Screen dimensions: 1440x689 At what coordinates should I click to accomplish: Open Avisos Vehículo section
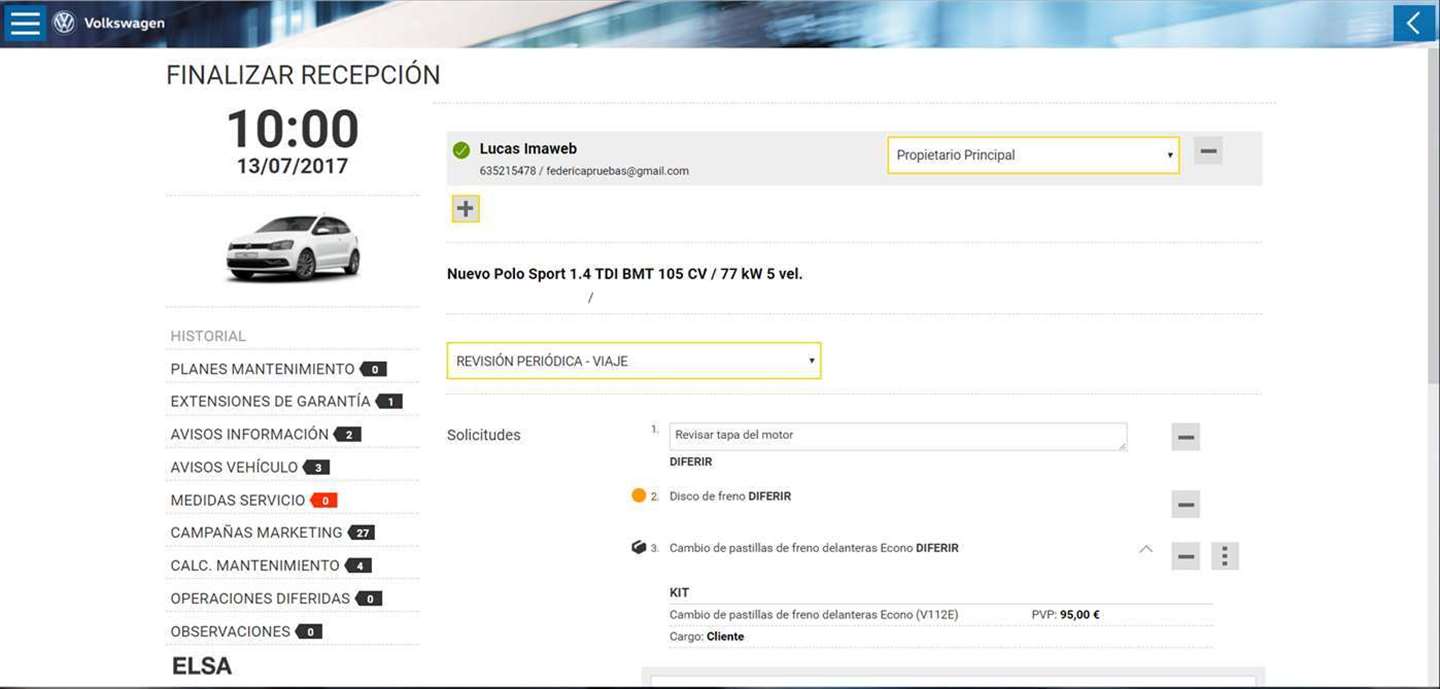coord(234,467)
